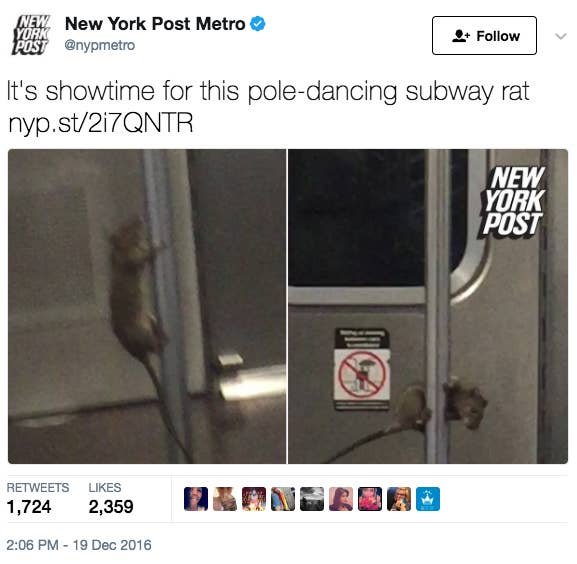Open the nyp.st/2i7QNTR link
The height and width of the screenshot is (564, 577).
100,123
